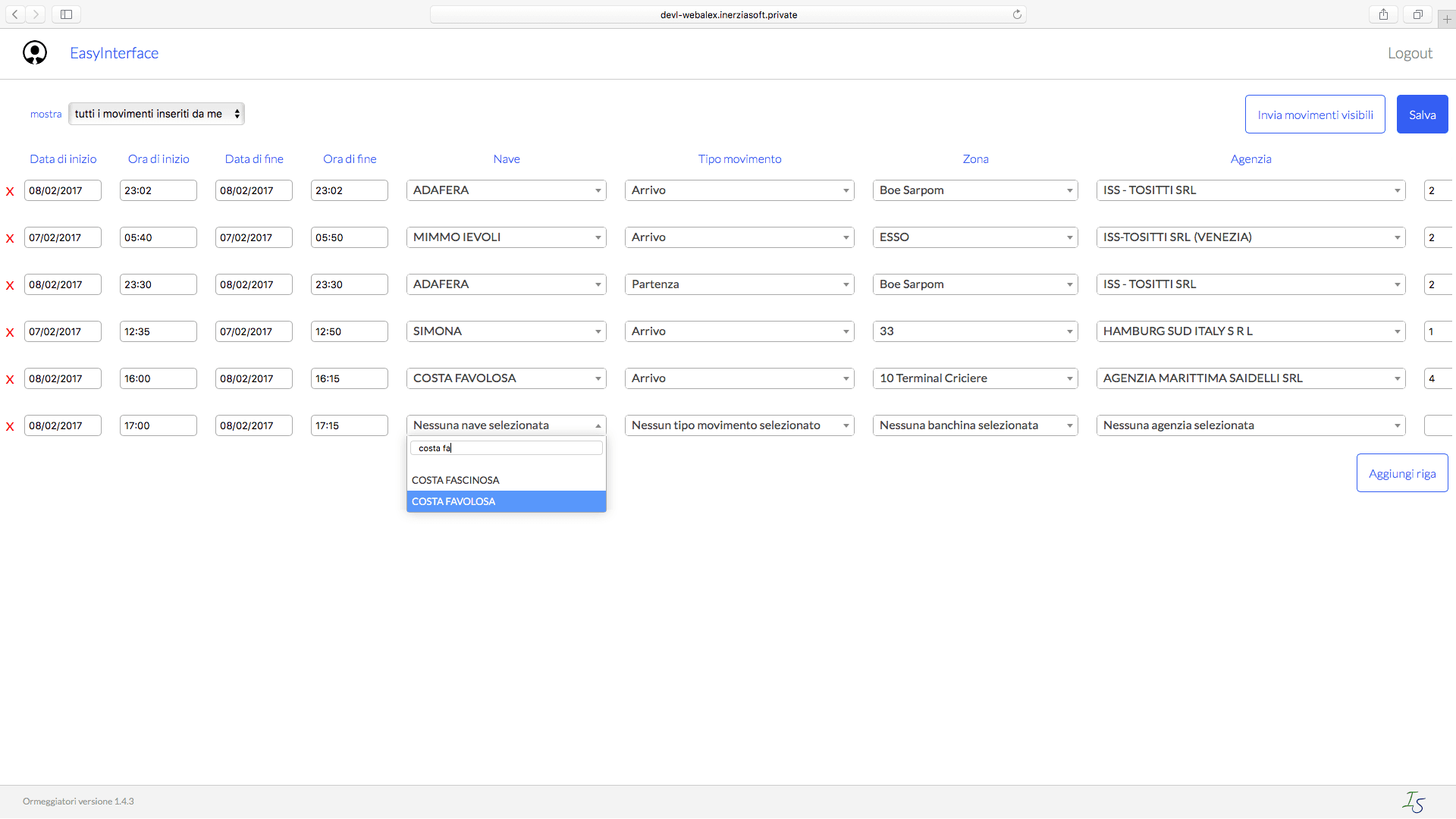The image size is (1456, 819).
Task: Click the browser reload icon
Action: pyautogui.click(x=1018, y=14)
